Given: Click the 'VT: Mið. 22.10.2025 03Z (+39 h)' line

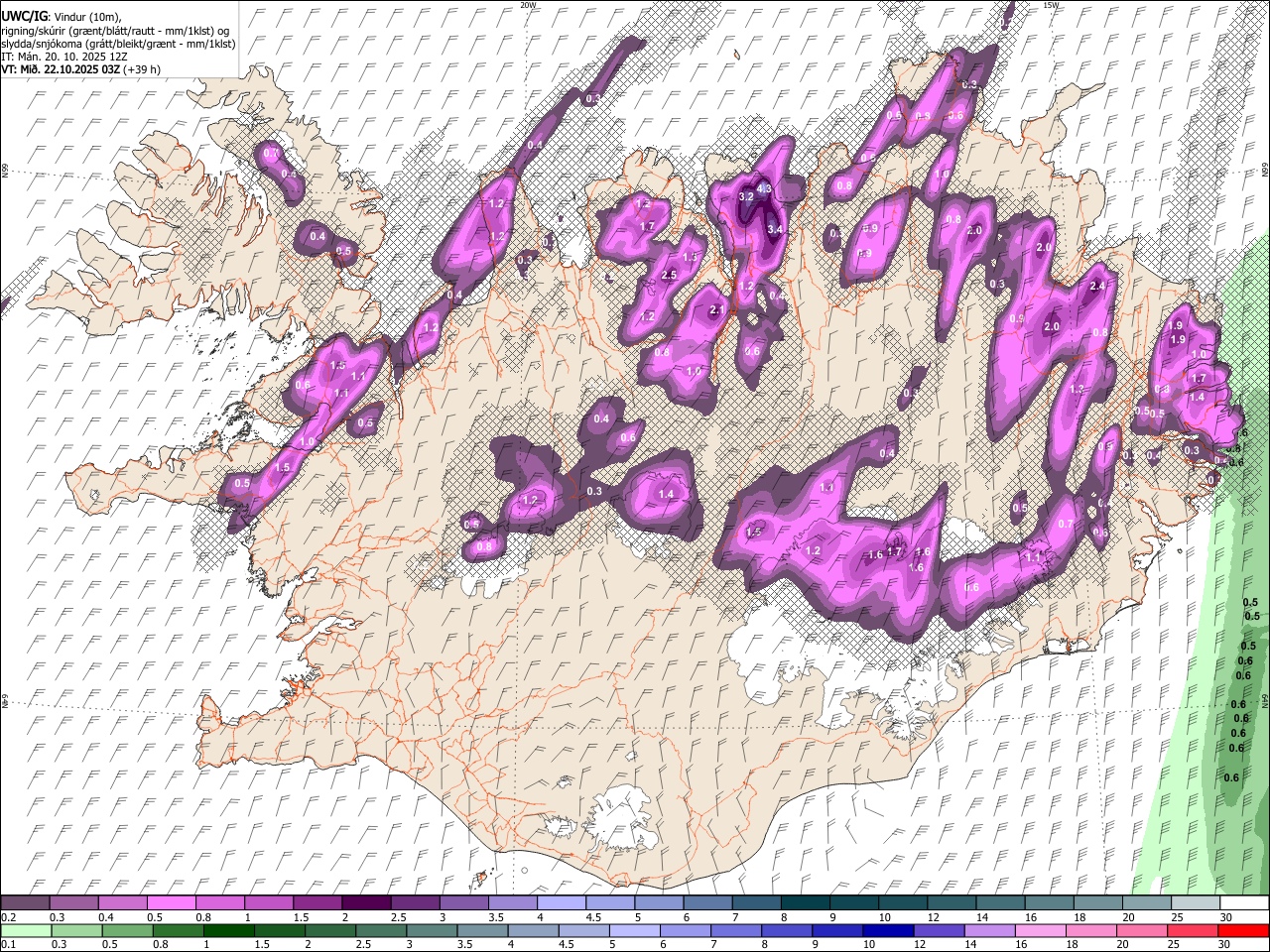Looking at the screenshot, I should (x=80, y=69).
